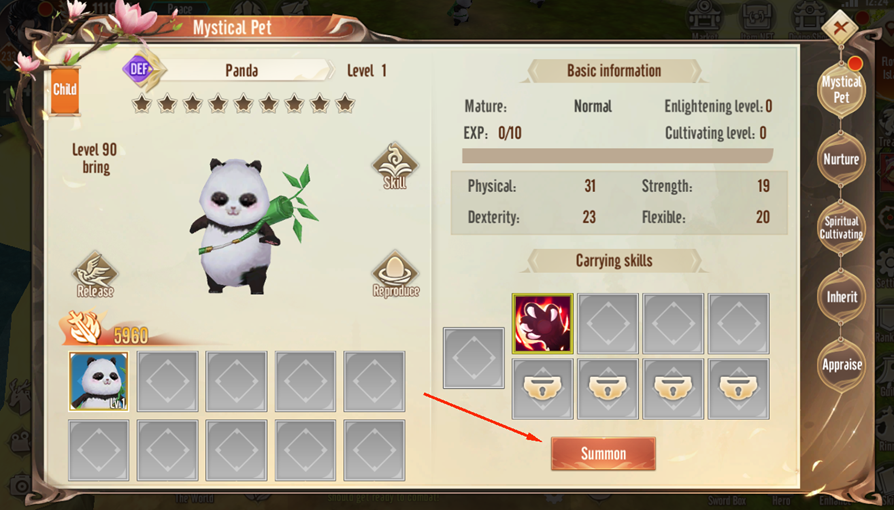Tap the orange Child tag

pyautogui.click(x=64, y=90)
